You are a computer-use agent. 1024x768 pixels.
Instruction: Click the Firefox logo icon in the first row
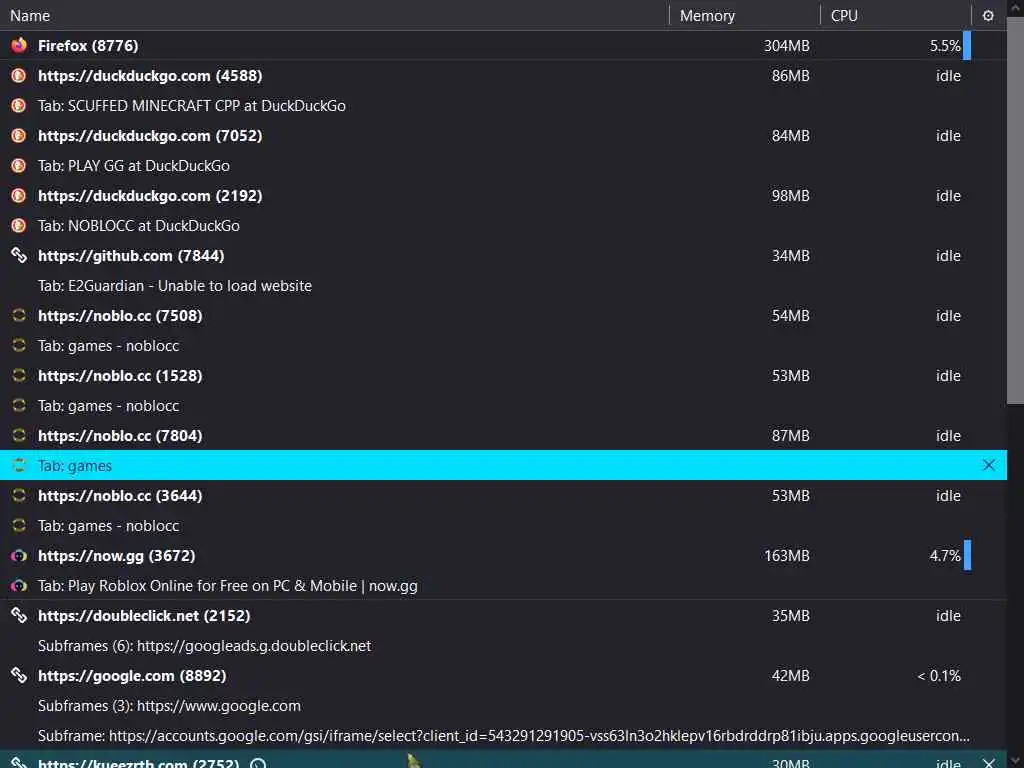(x=19, y=45)
